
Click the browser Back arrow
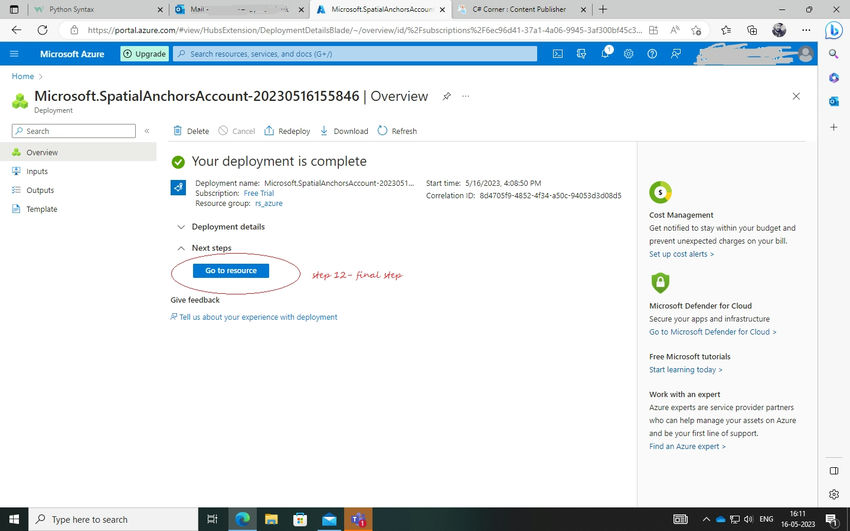pyautogui.click(x=16, y=30)
